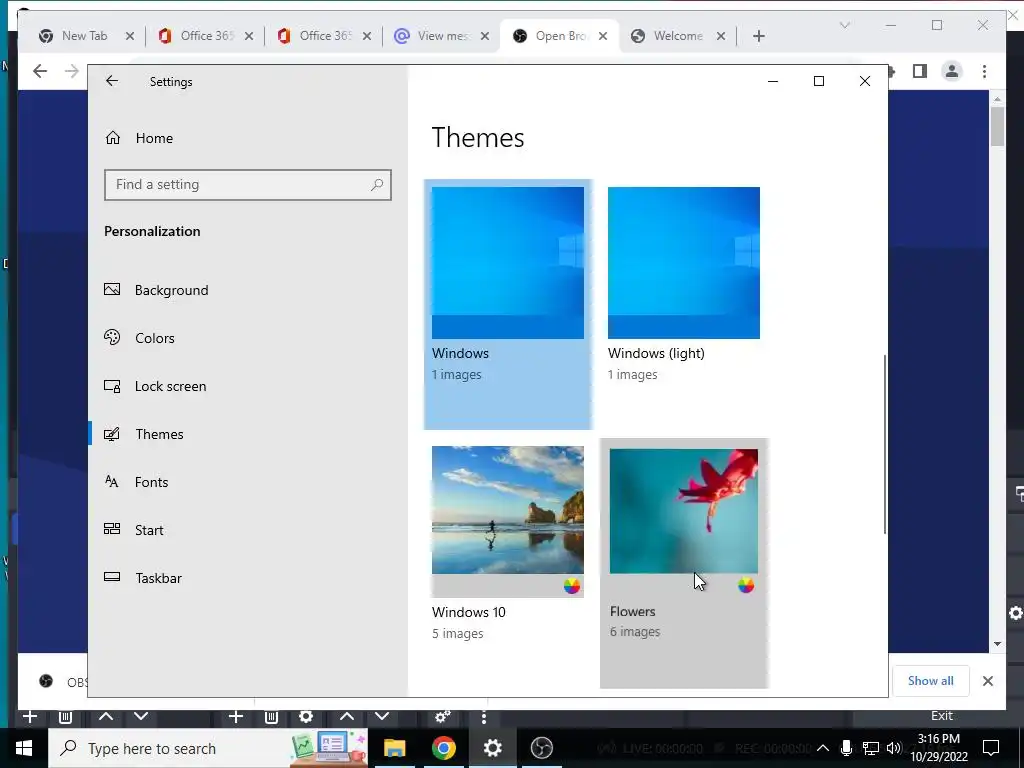Open Fonts settings page
Viewport: 1024px width, 768px height.
pyautogui.click(x=151, y=482)
